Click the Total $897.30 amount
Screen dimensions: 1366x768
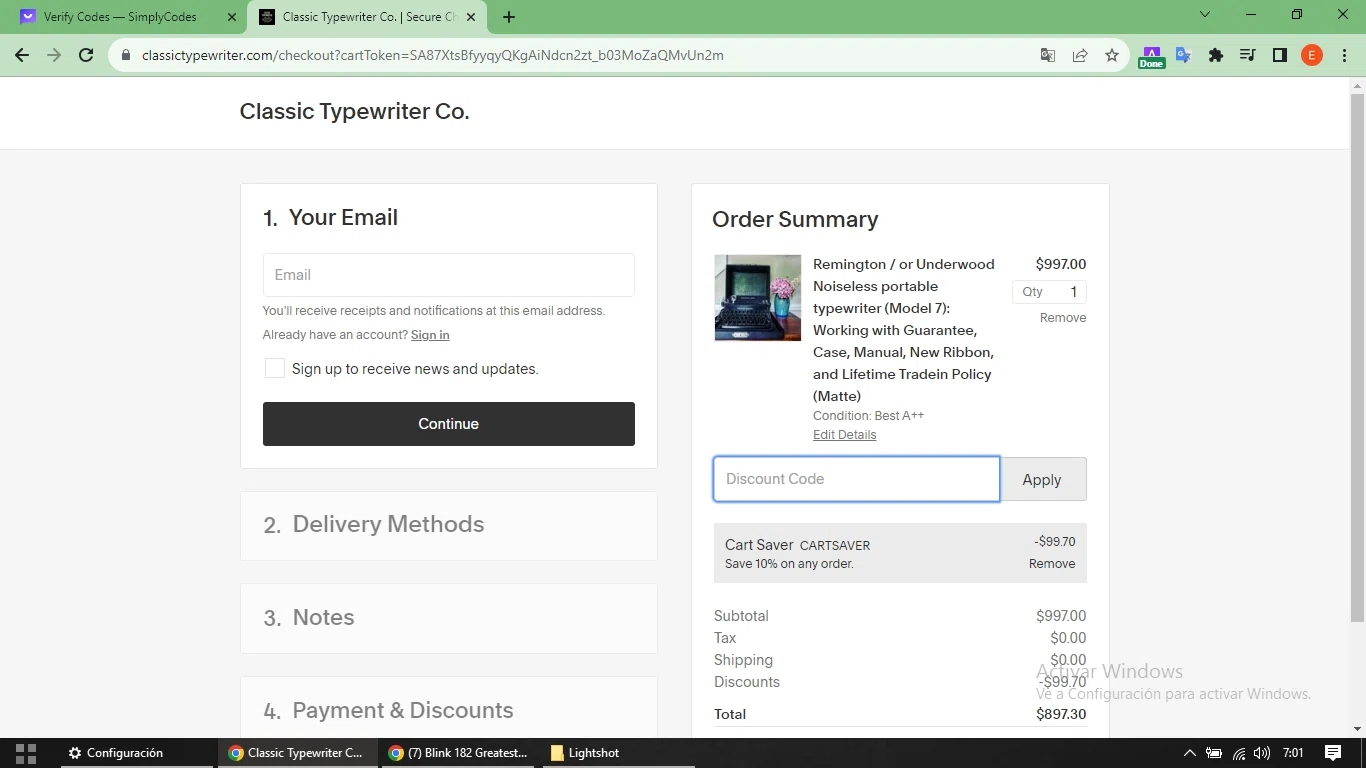click(1061, 714)
